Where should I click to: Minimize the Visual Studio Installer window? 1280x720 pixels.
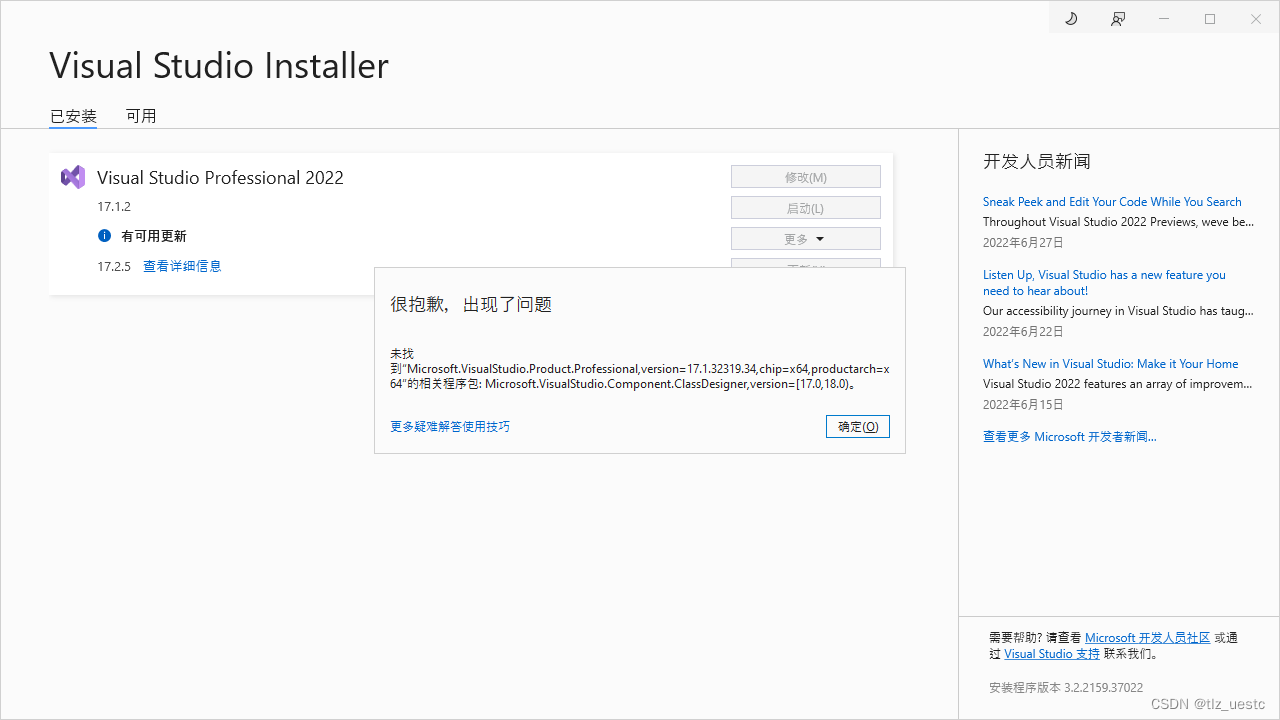click(1164, 19)
